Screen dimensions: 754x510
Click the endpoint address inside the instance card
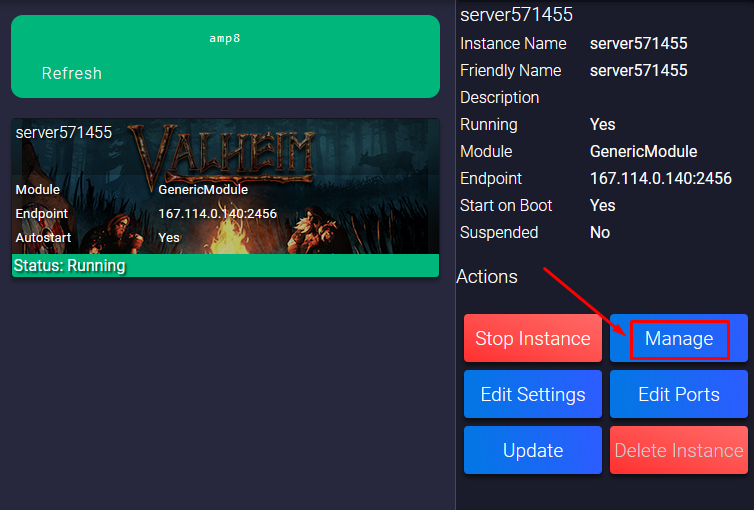tap(217, 213)
